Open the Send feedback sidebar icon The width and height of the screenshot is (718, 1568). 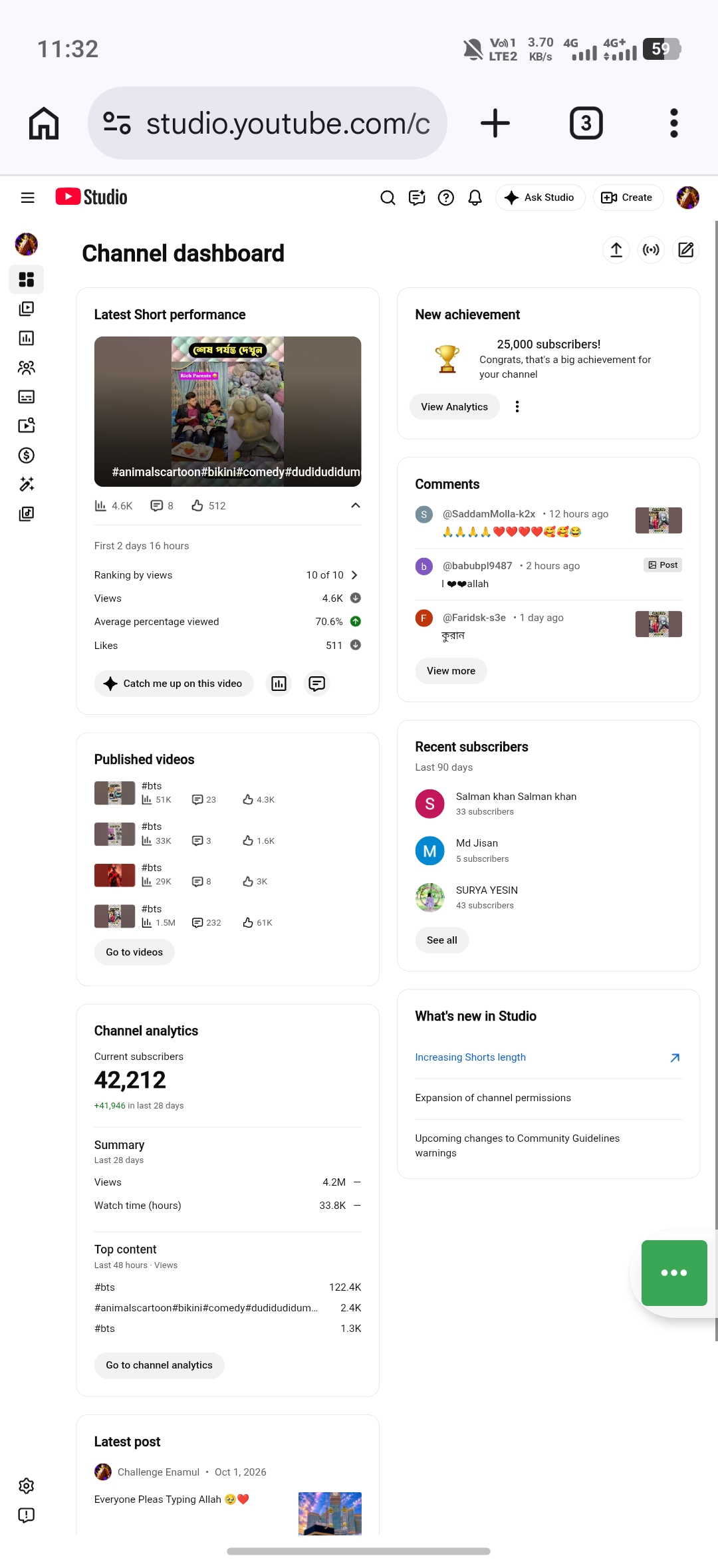pos(27,1515)
